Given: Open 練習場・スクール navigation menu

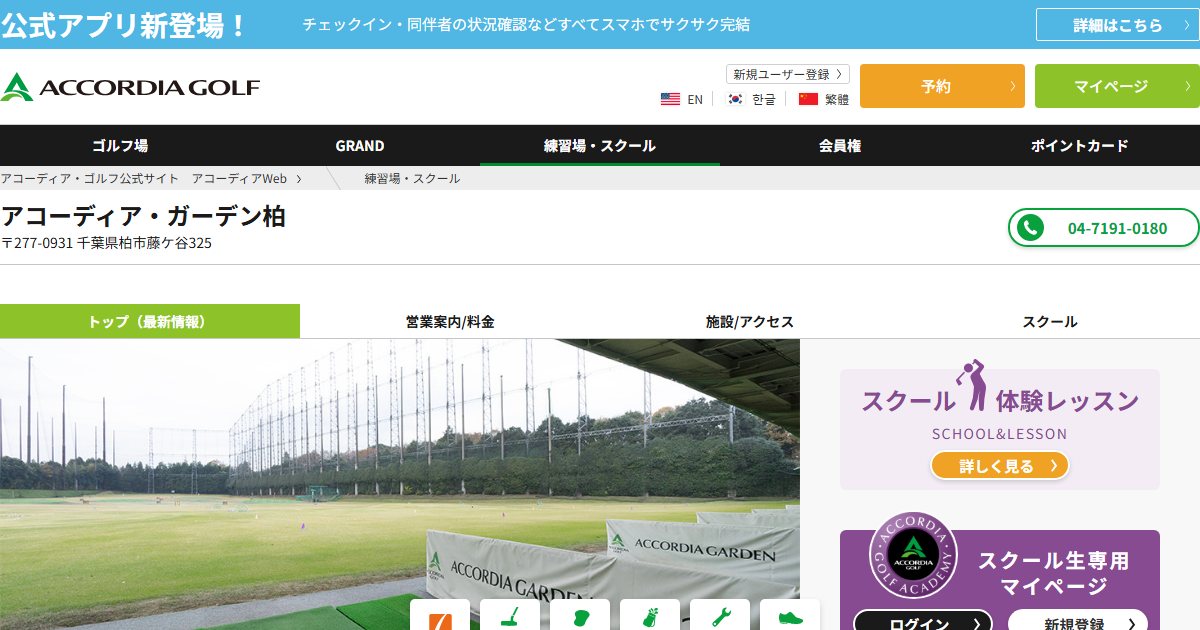Looking at the screenshot, I should point(600,145).
